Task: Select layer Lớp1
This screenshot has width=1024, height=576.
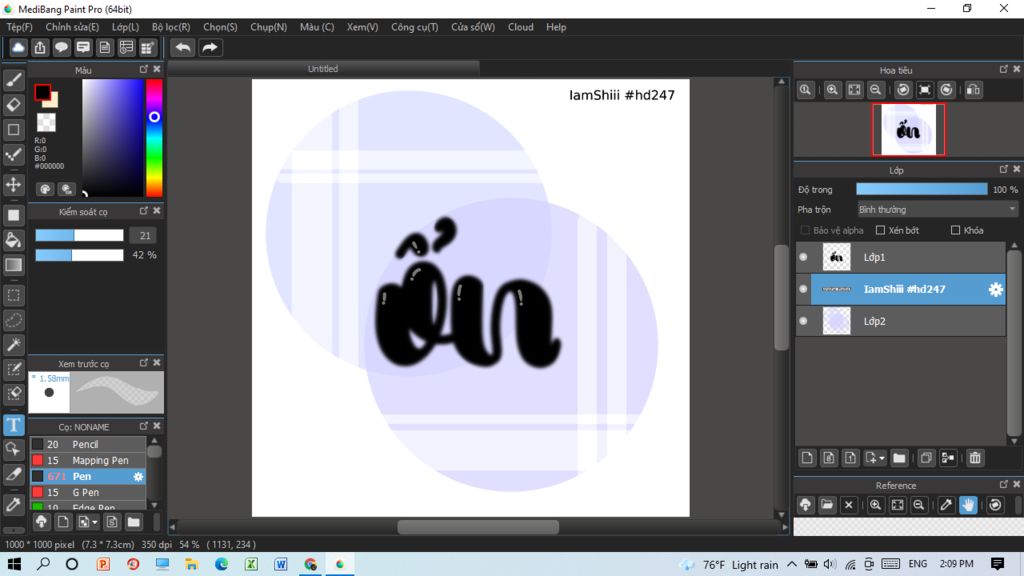Action: 908,257
